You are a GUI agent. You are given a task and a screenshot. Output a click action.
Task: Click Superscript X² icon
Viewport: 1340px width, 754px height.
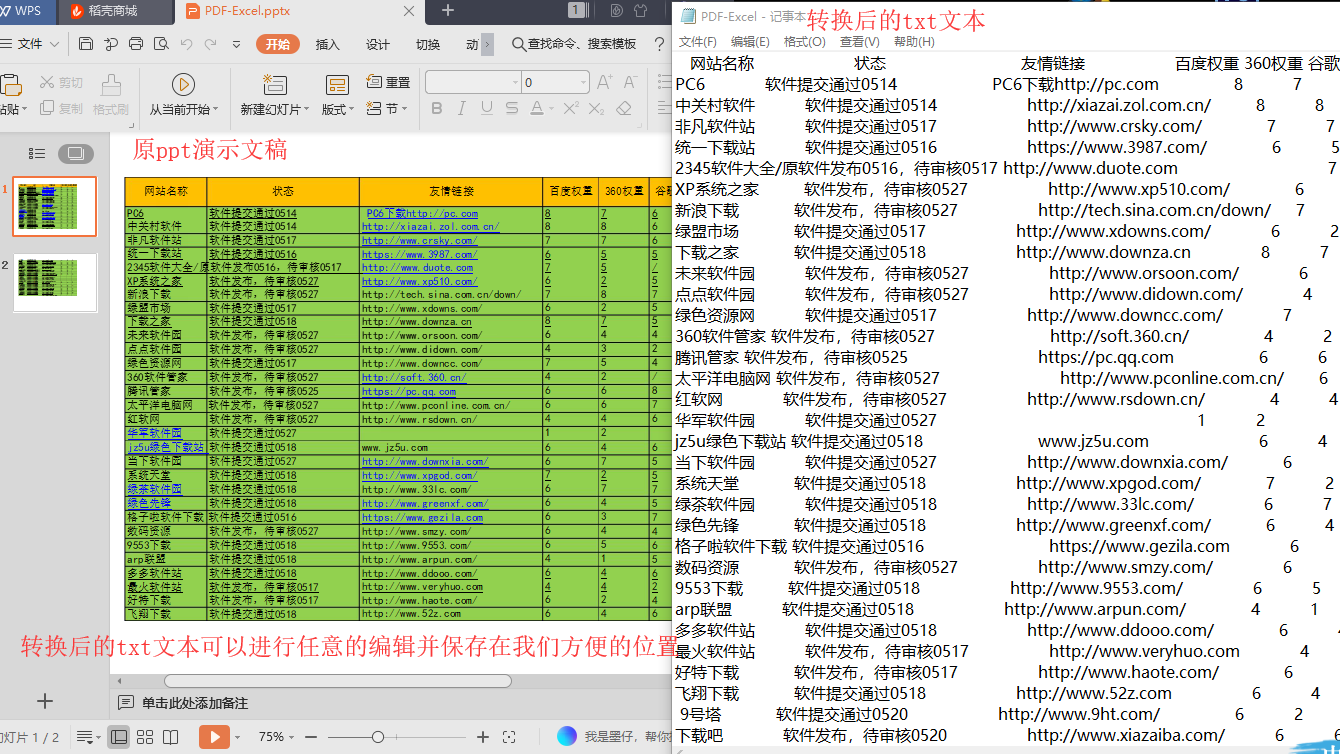pos(571,108)
